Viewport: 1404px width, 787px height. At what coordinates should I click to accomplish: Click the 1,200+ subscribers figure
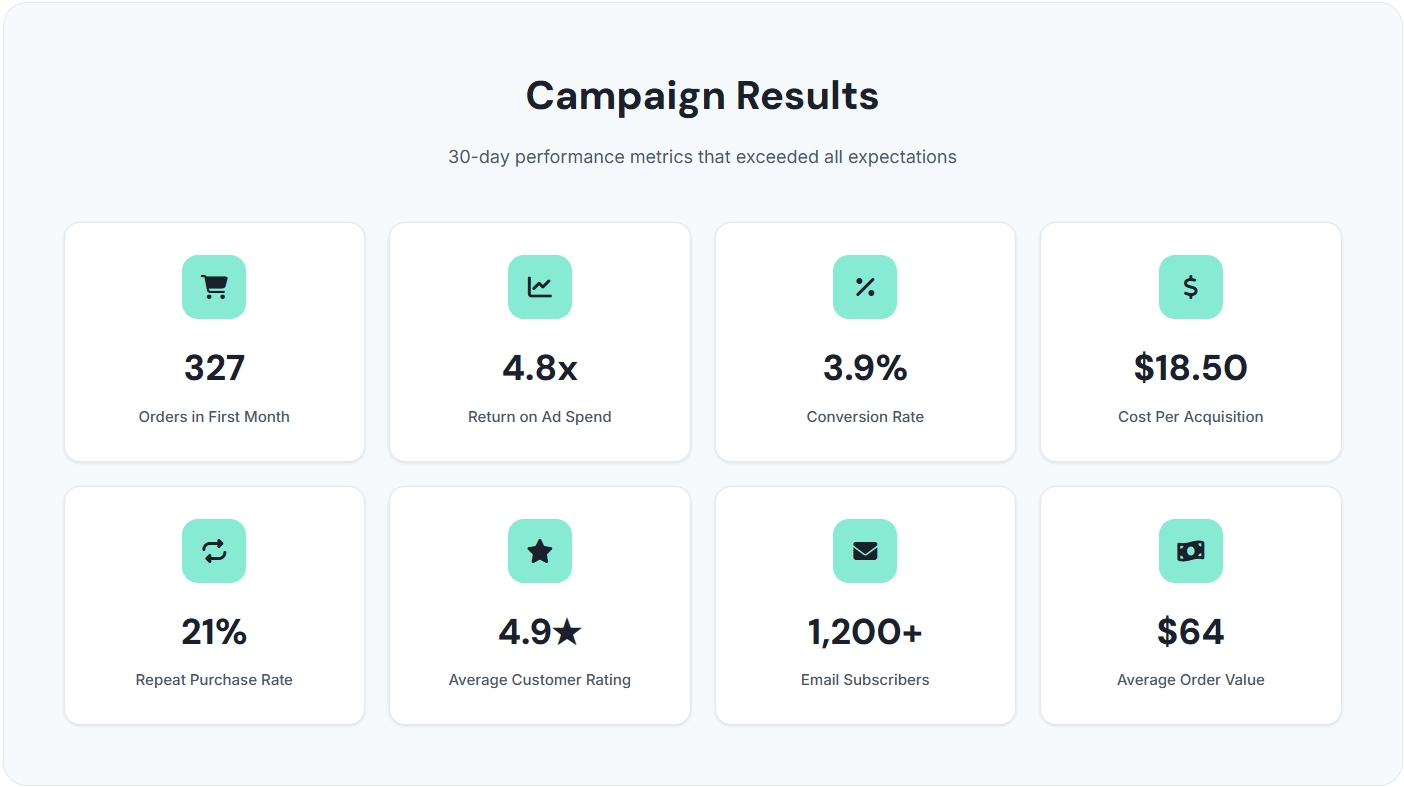865,632
